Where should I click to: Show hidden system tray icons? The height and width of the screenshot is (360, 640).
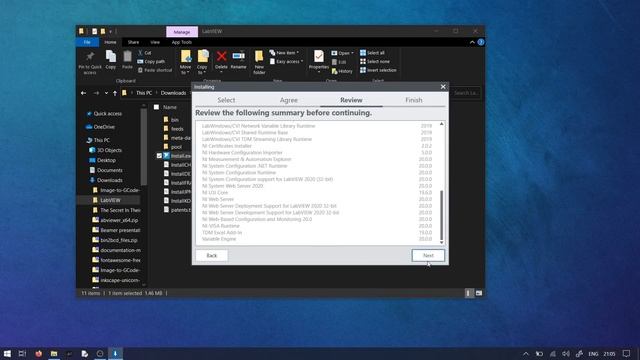tap(526, 354)
